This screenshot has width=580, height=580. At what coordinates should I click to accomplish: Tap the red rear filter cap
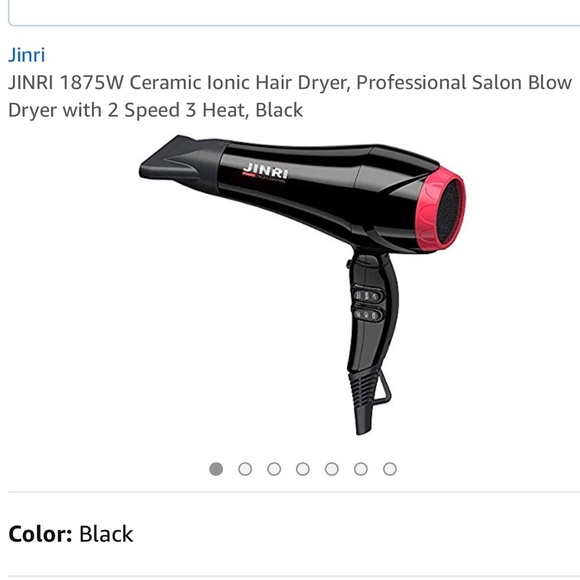pos(441,210)
